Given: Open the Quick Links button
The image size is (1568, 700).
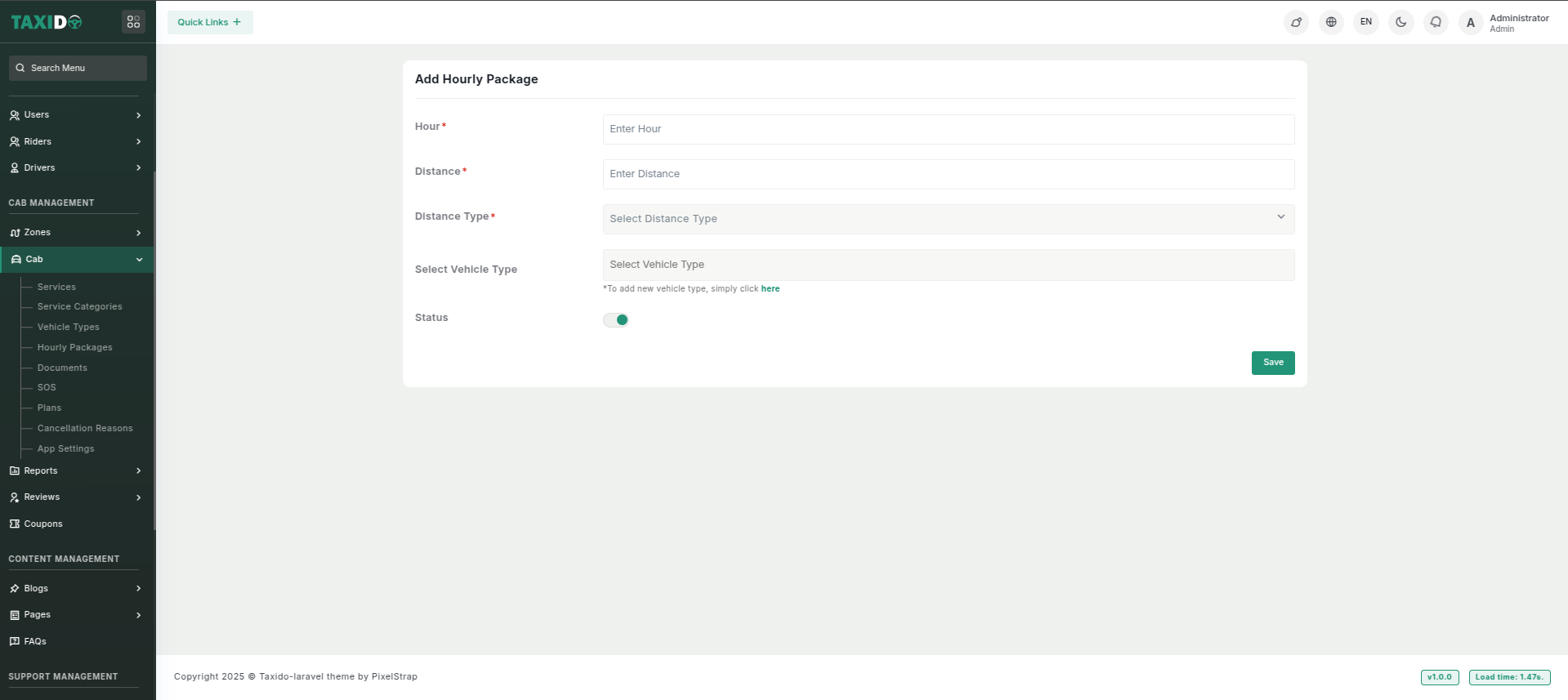Looking at the screenshot, I should pyautogui.click(x=210, y=22).
